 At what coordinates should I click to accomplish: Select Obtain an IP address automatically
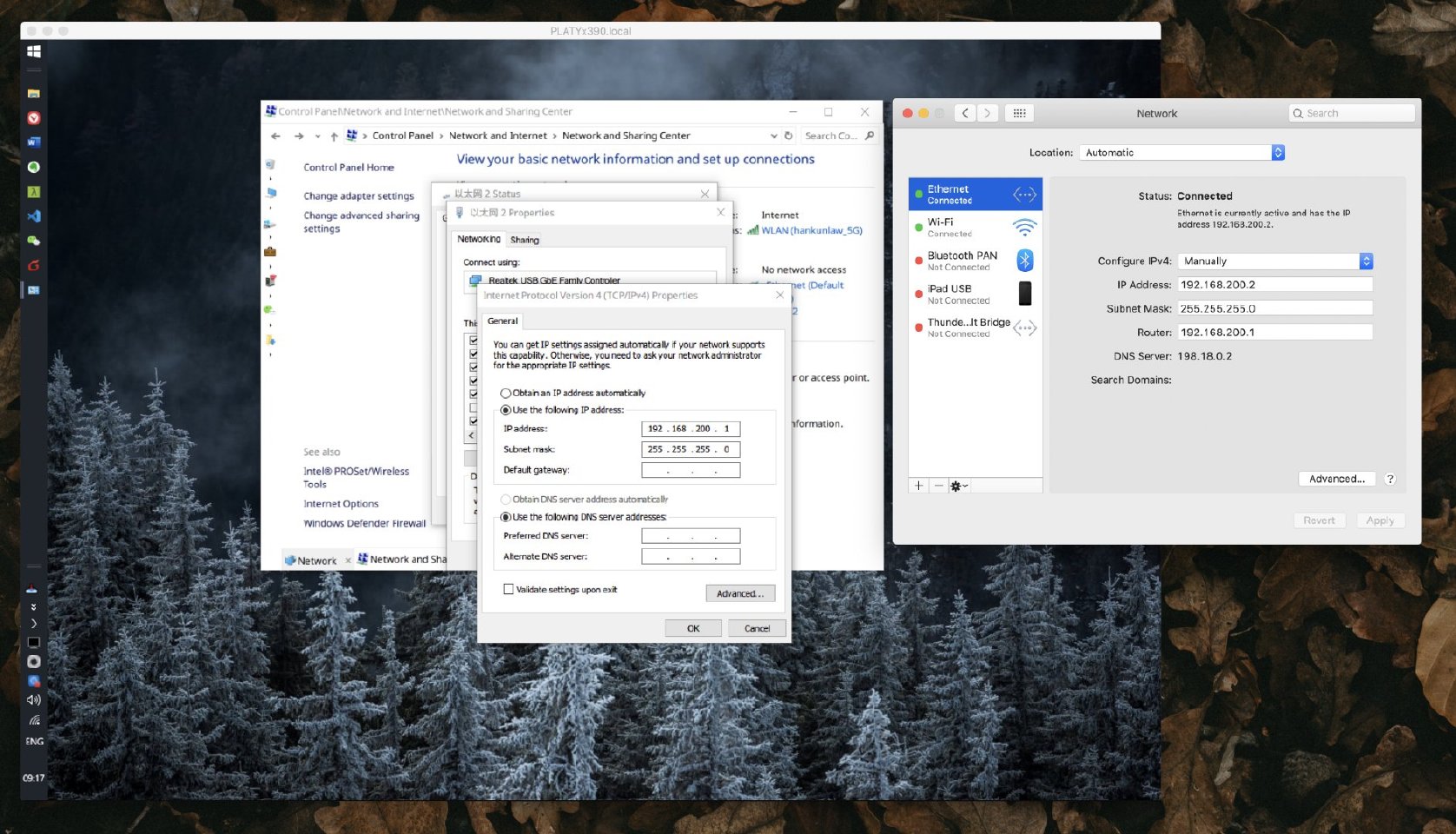click(x=506, y=394)
